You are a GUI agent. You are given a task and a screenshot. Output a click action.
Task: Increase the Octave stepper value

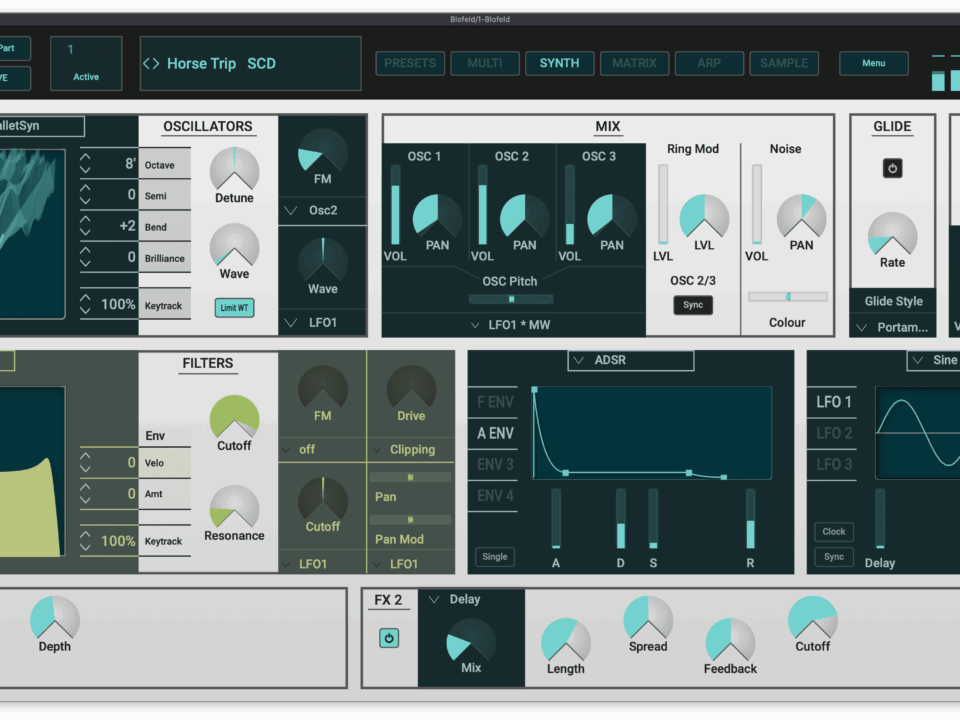pyautogui.click(x=85, y=158)
